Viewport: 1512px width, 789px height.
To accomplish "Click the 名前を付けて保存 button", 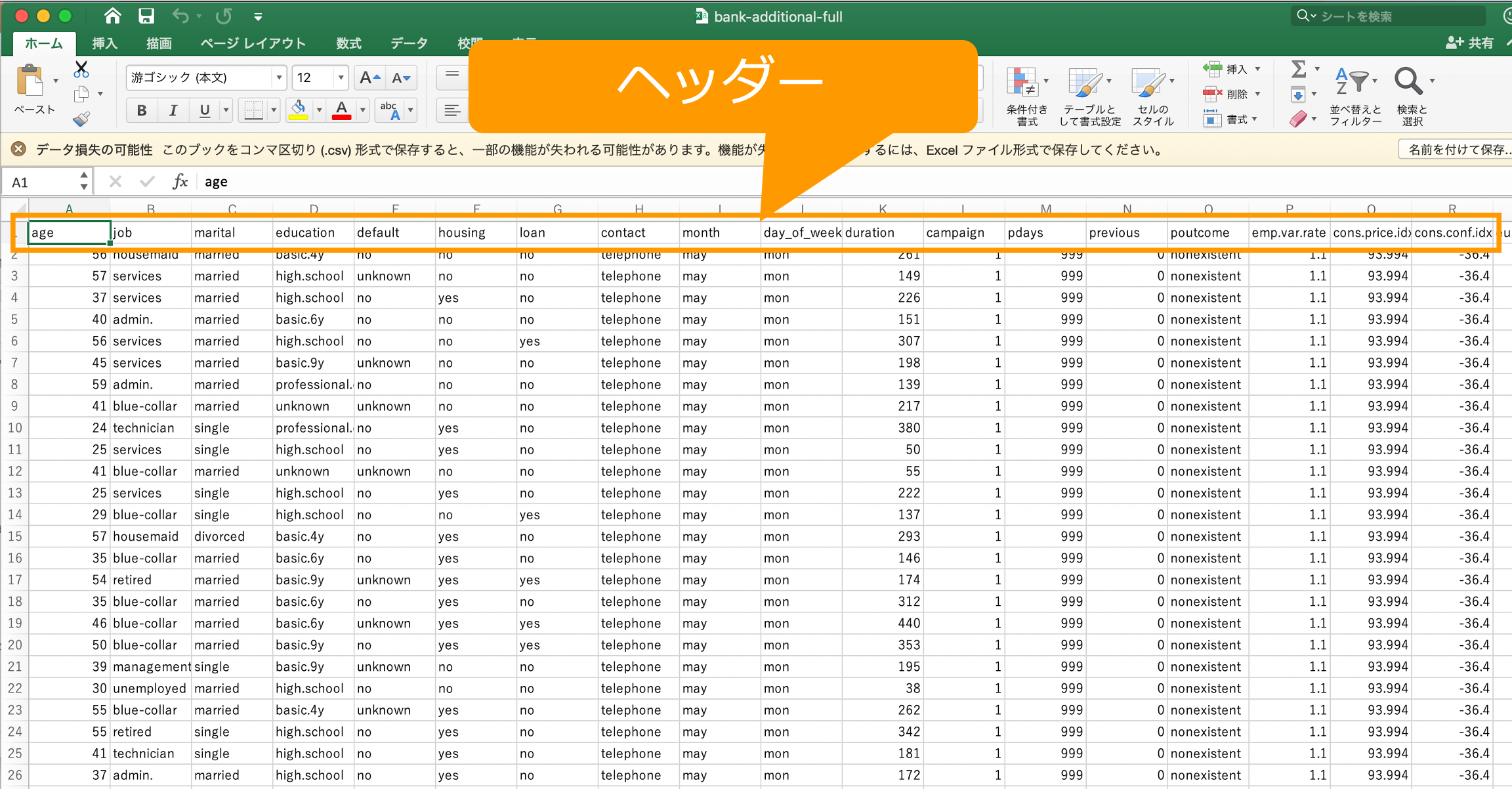I will 1458,150.
